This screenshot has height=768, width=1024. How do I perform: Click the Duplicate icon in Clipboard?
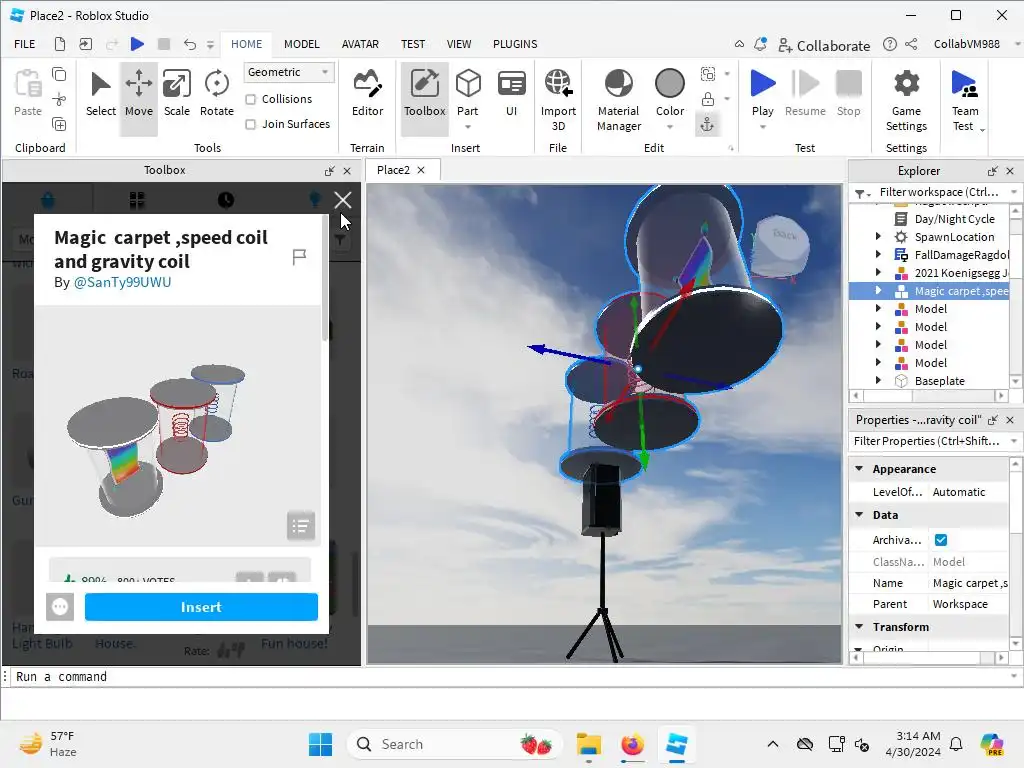59,124
